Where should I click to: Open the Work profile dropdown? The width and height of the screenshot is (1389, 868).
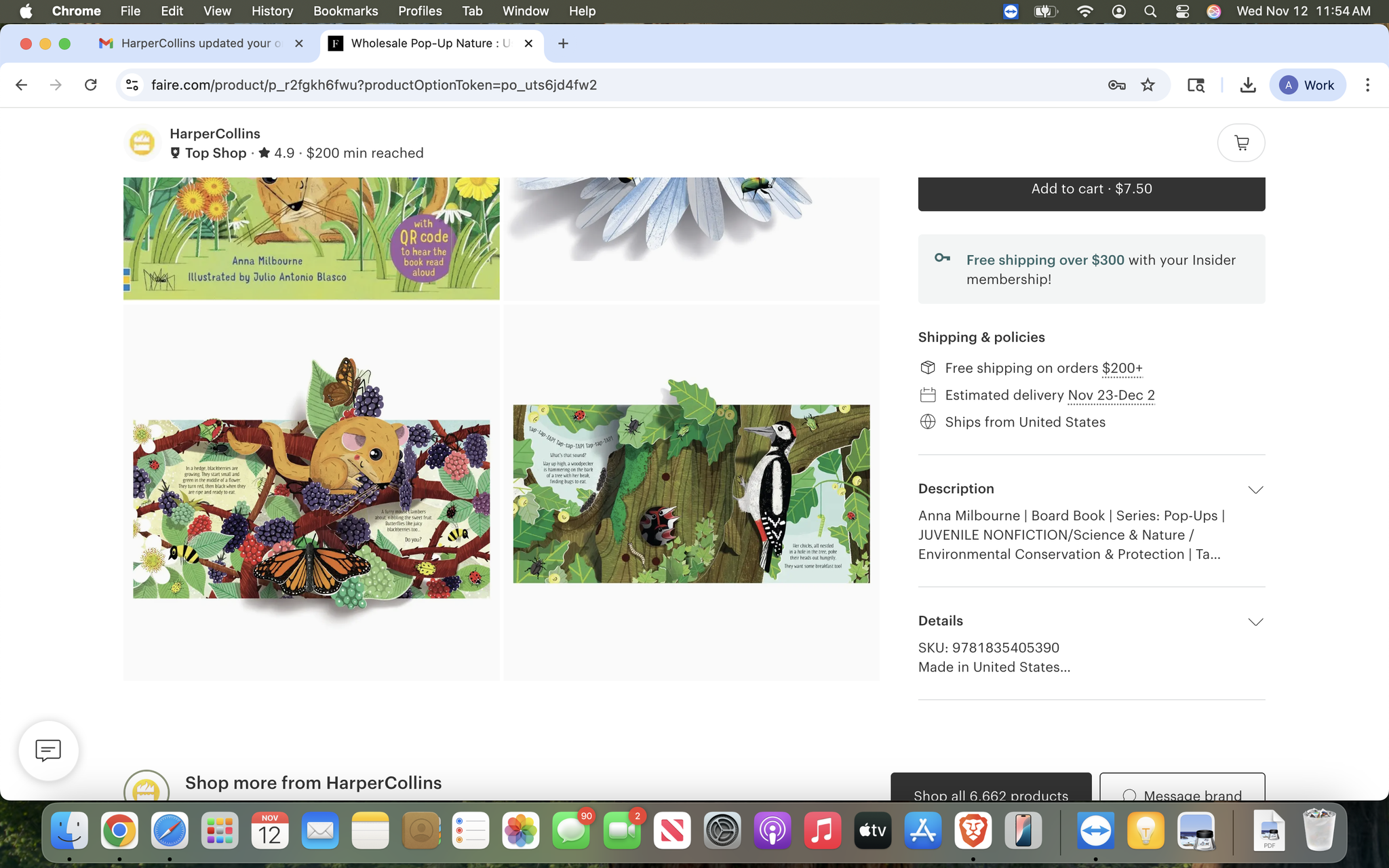[1307, 85]
